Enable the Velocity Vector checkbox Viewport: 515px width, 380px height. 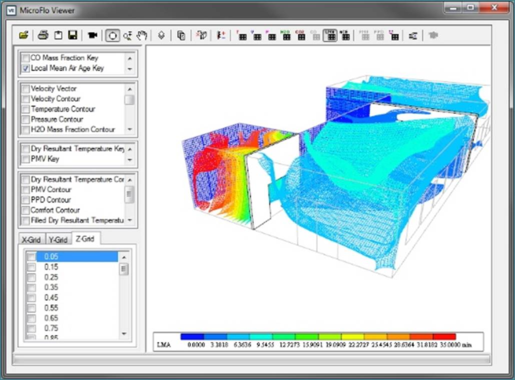click(x=26, y=89)
